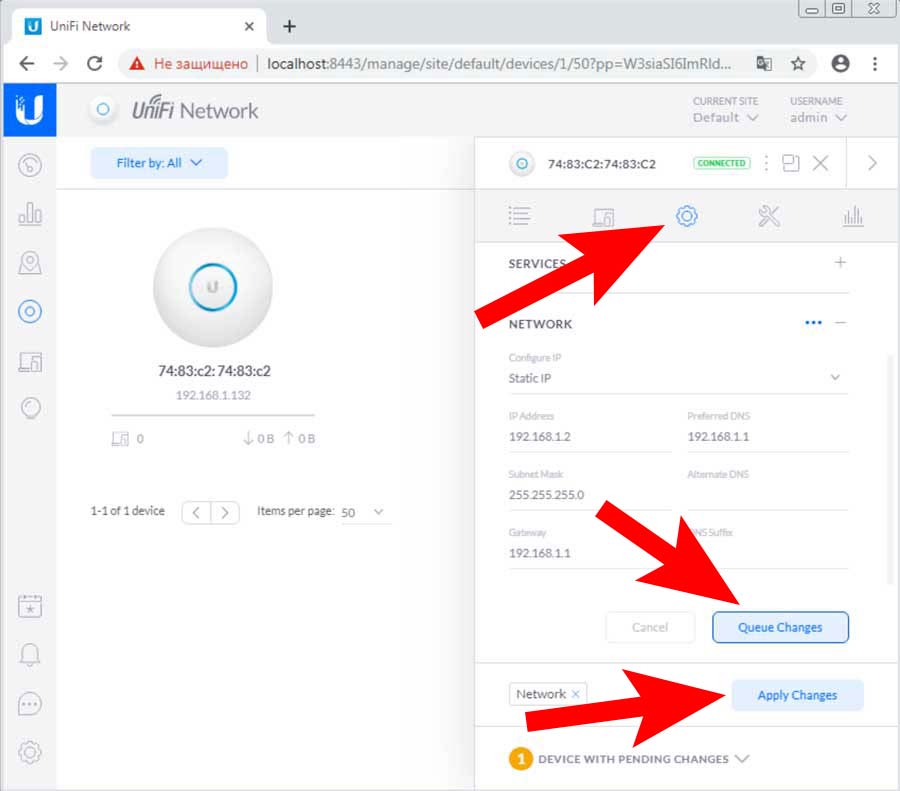Image resolution: width=900 pixels, height=791 pixels.
Task: Open Items per page 50 dropdown
Action: pyautogui.click(x=364, y=512)
